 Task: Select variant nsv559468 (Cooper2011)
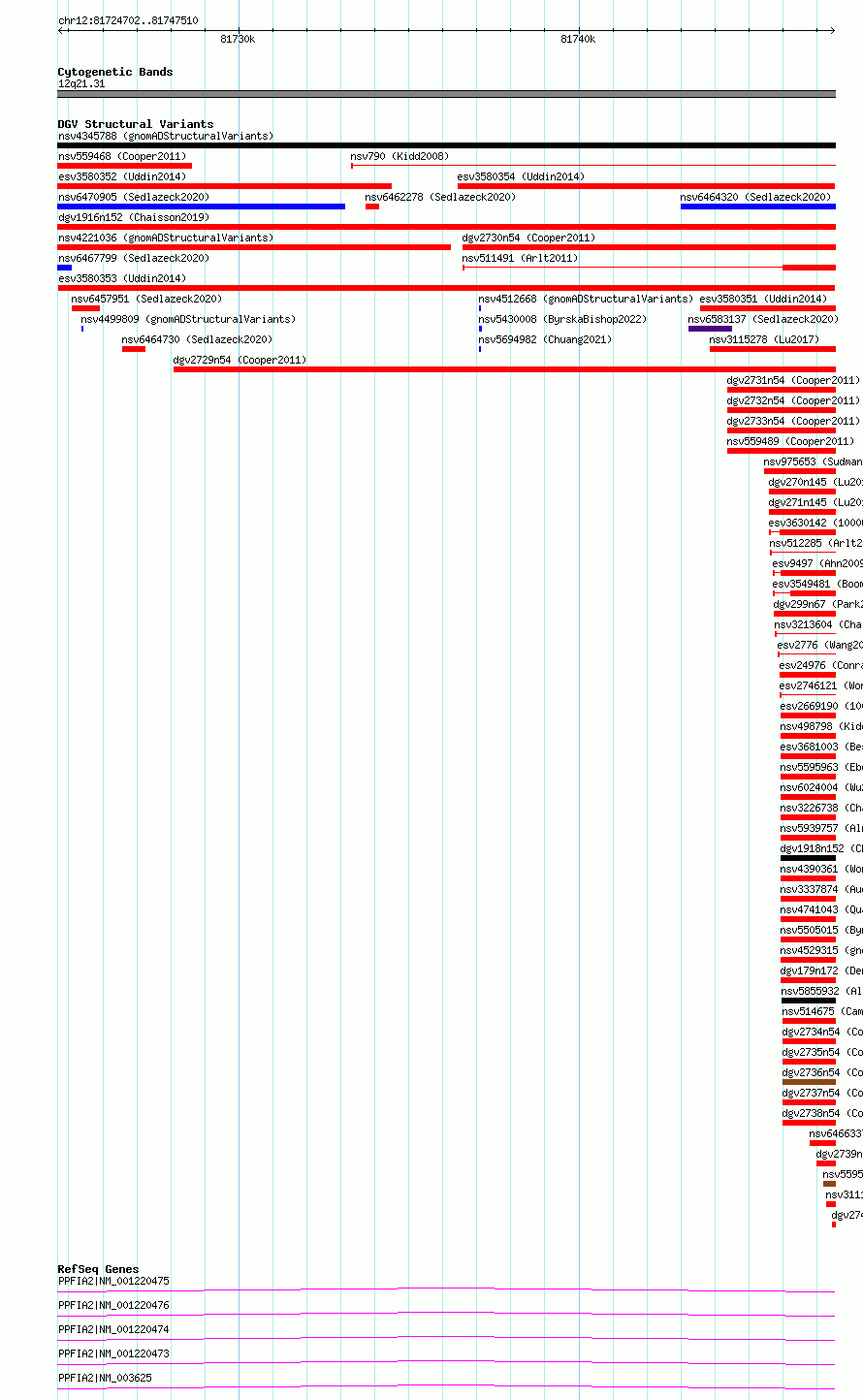122,156
